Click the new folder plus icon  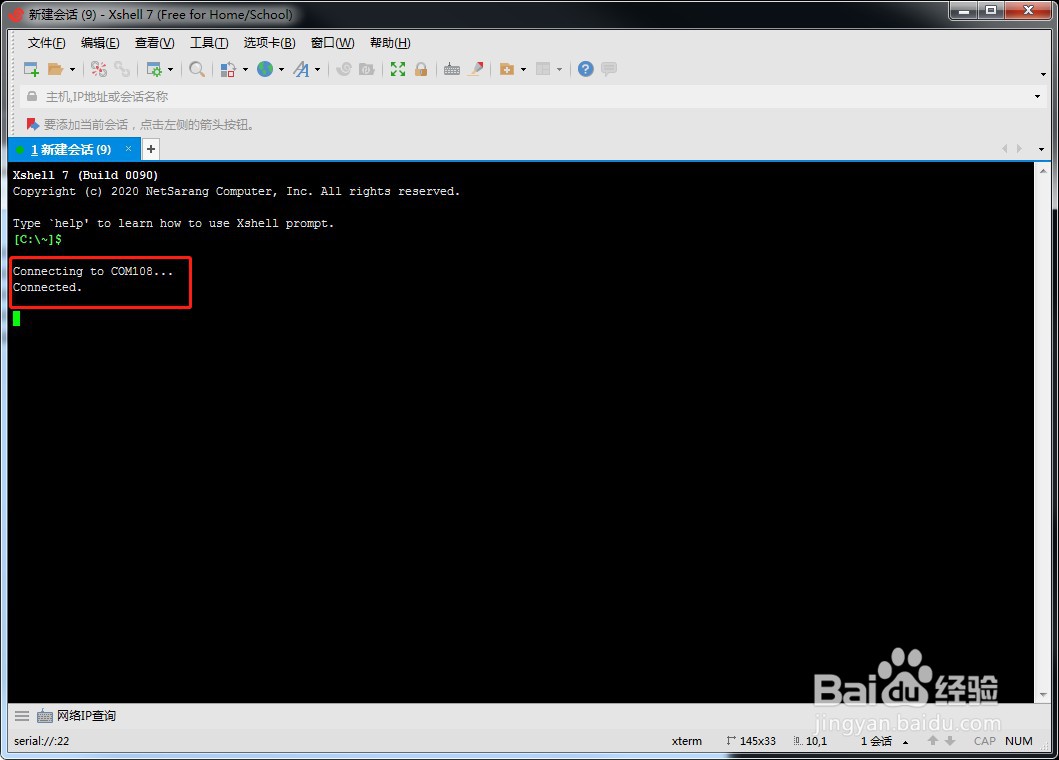pos(507,69)
